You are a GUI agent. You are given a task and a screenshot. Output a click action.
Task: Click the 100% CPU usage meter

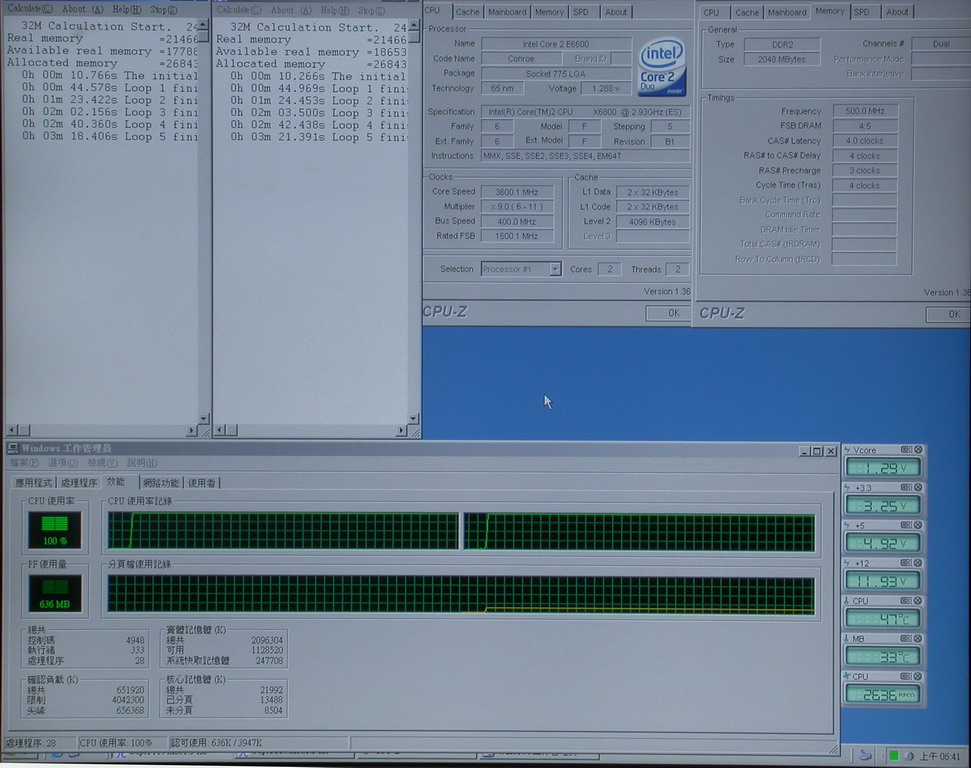(x=54, y=530)
